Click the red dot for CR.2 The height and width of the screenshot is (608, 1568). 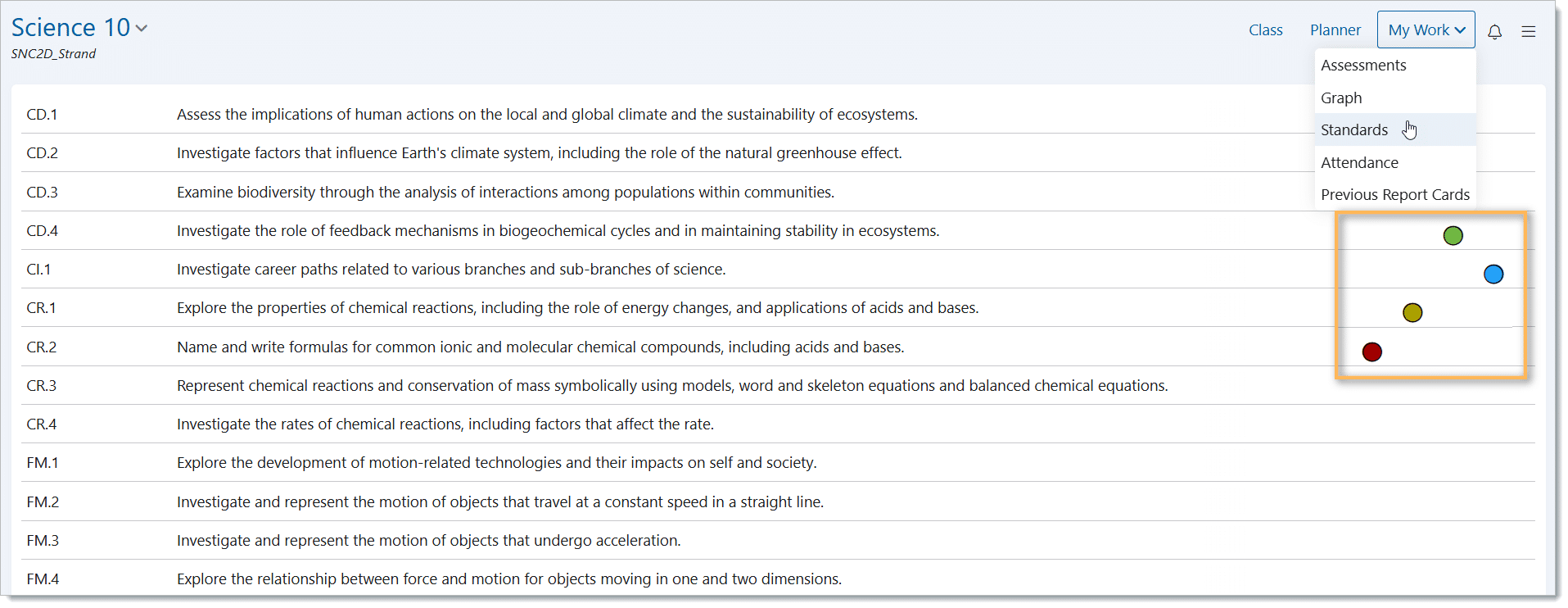[x=1372, y=352]
